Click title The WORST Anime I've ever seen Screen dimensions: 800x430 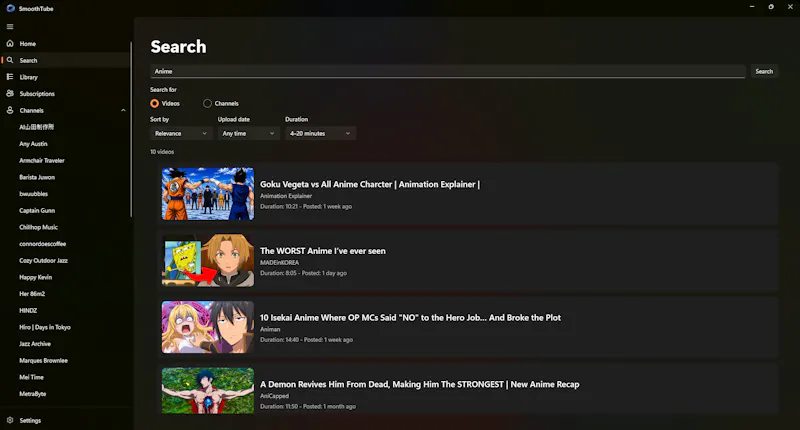coord(323,251)
